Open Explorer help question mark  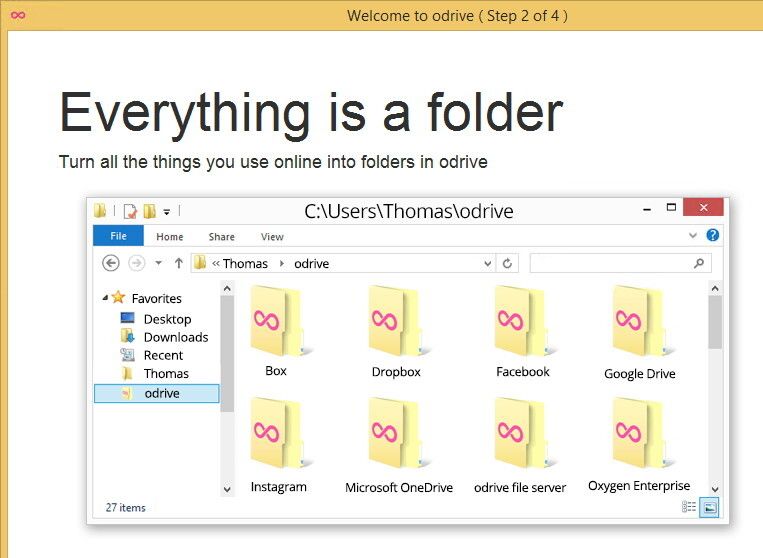712,235
